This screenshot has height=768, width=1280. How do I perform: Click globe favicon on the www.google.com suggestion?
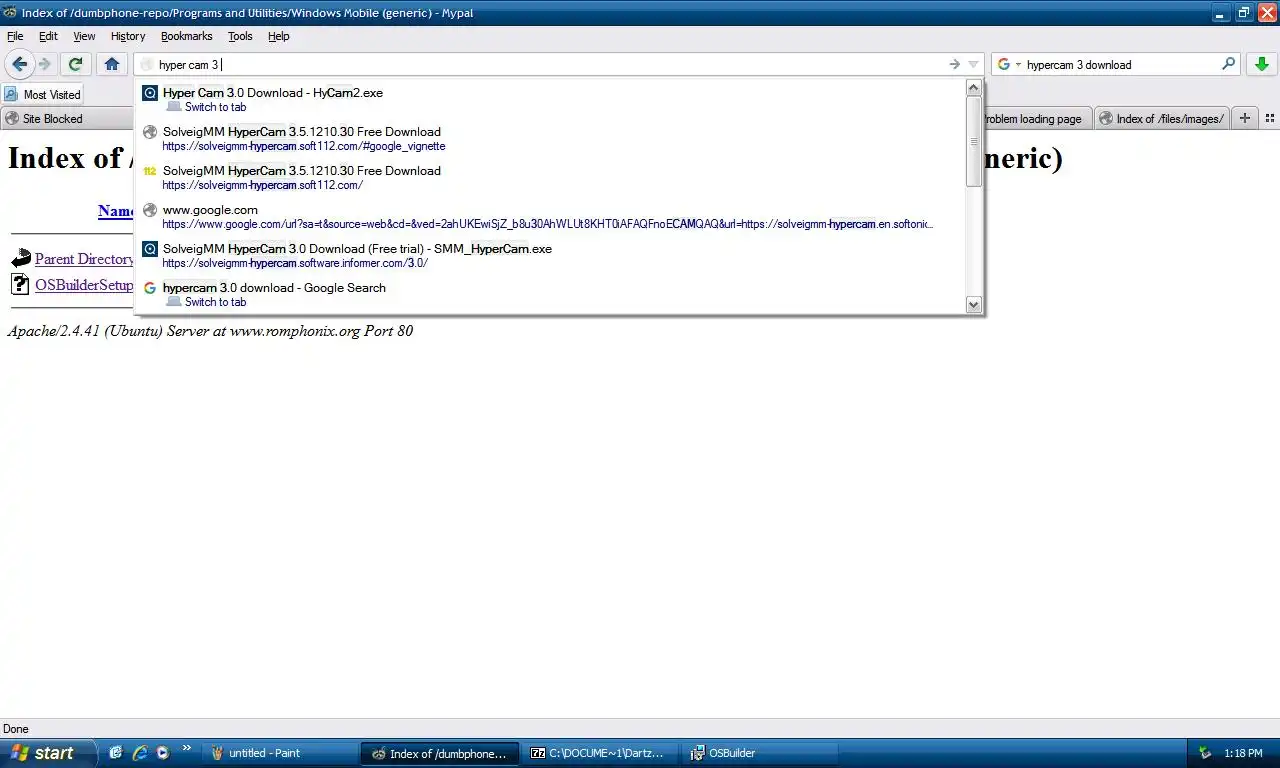click(x=150, y=210)
